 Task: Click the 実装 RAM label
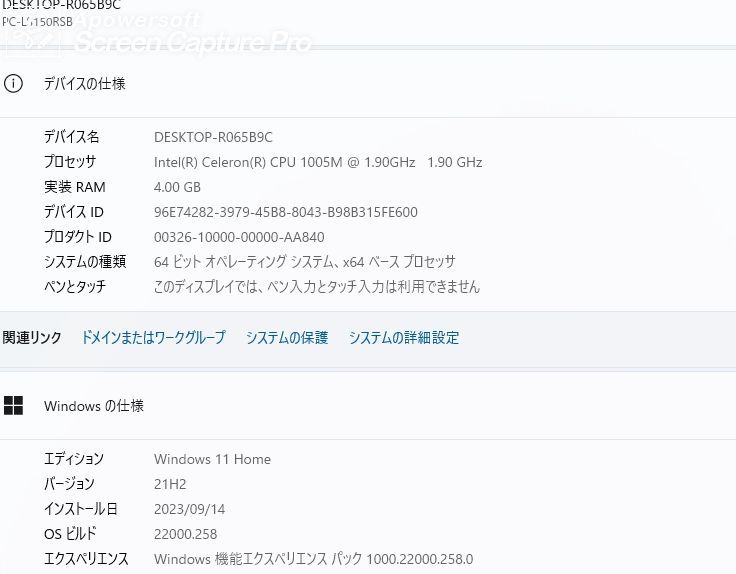(75, 187)
